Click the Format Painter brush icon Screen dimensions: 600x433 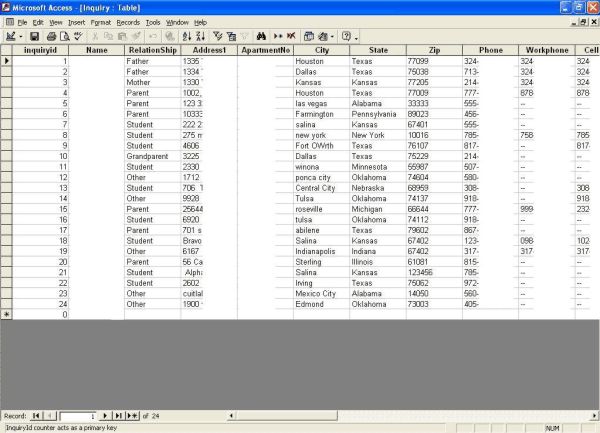[x=136, y=36]
